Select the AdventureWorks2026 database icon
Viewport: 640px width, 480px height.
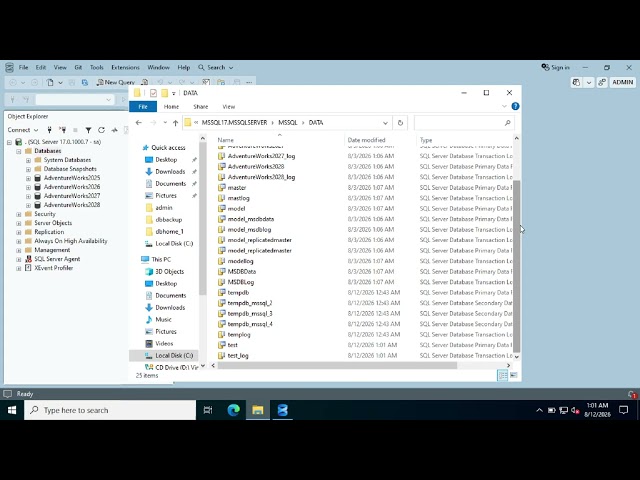point(38,187)
